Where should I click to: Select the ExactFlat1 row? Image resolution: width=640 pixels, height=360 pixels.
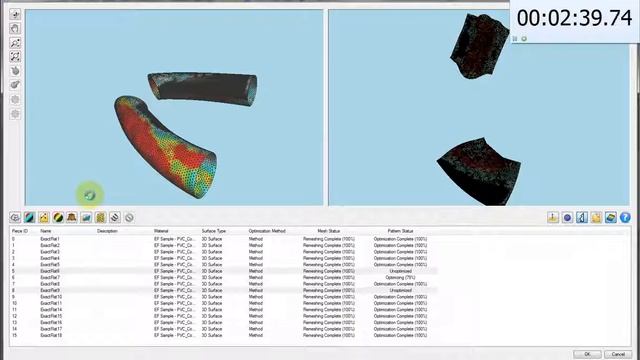pyautogui.click(x=224, y=239)
